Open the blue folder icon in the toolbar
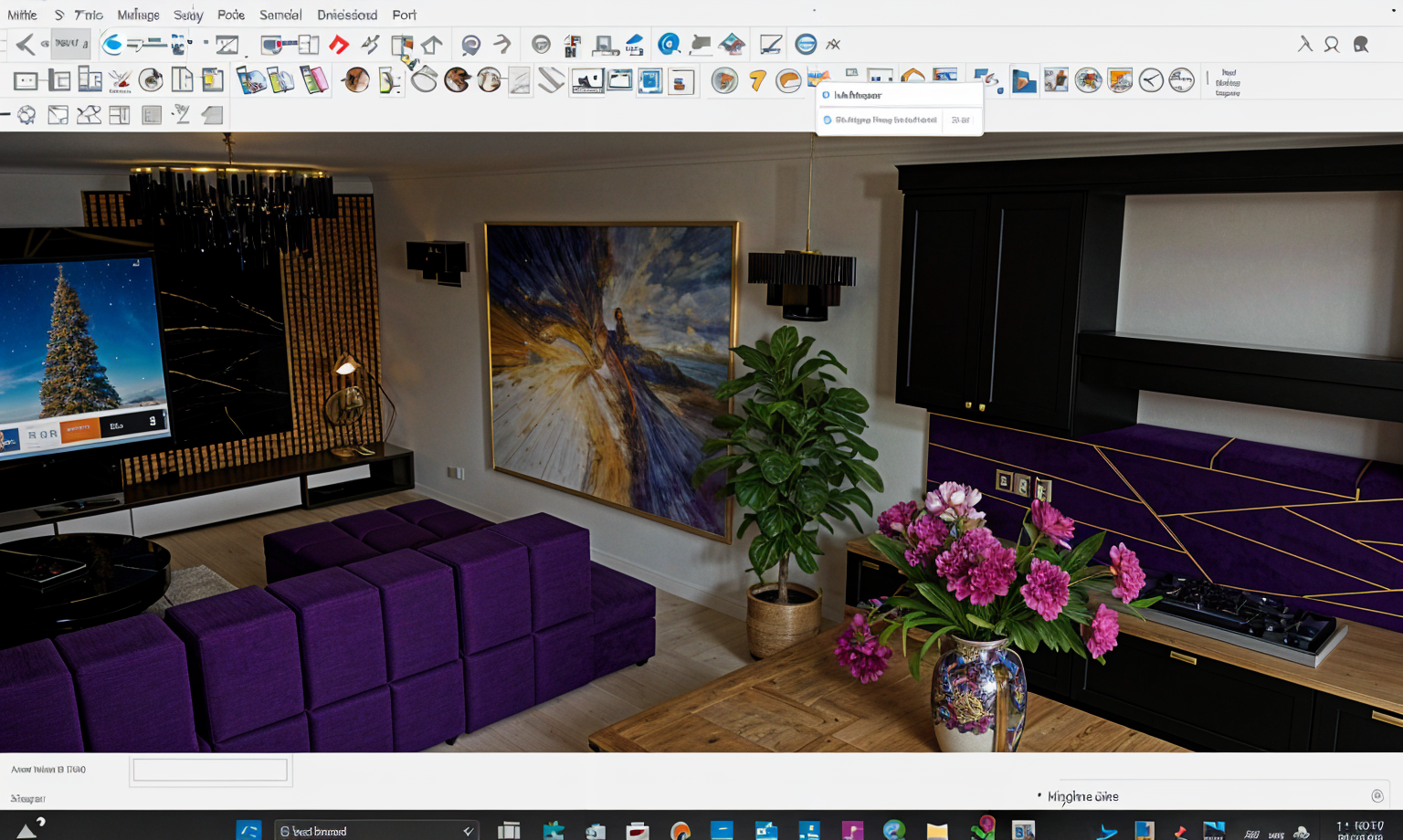Image resolution: width=1403 pixels, height=840 pixels. click(x=1024, y=81)
